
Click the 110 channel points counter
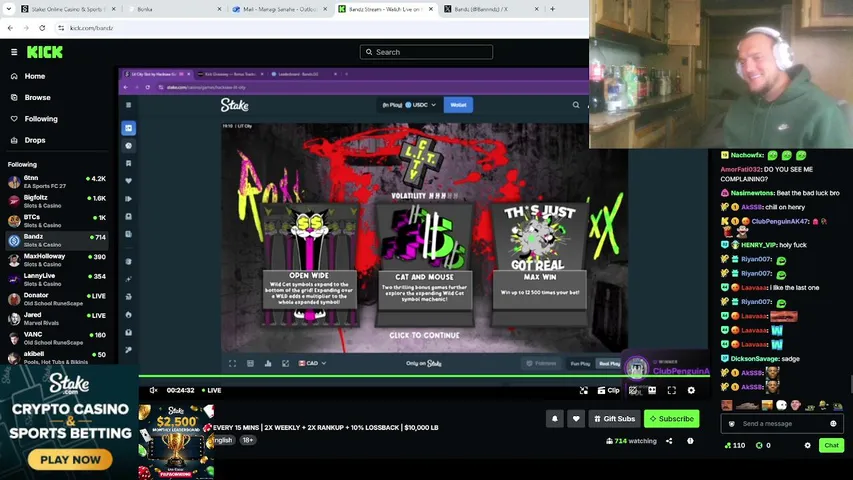point(735,445)
